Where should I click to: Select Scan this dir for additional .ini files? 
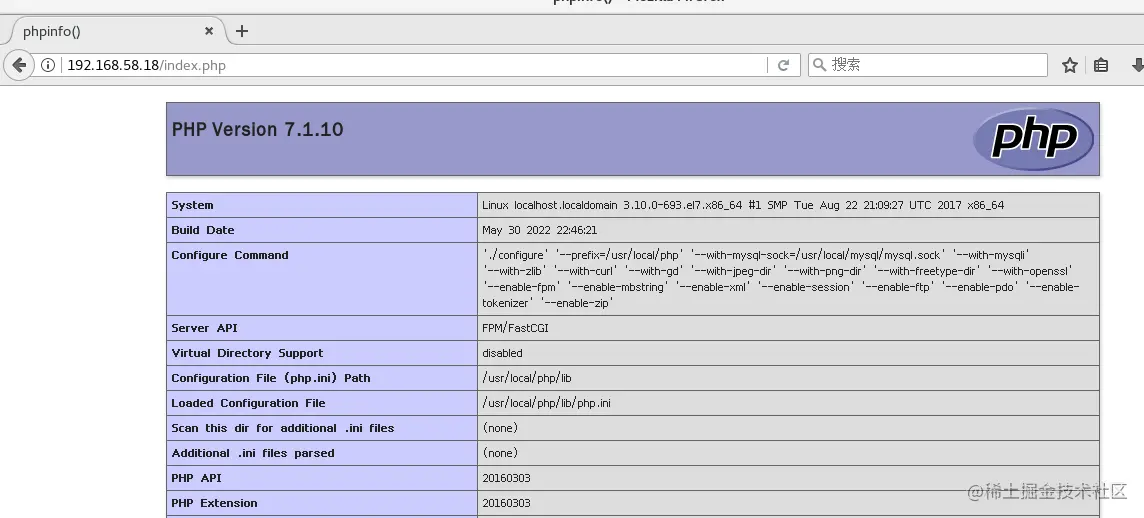point(282,428)
